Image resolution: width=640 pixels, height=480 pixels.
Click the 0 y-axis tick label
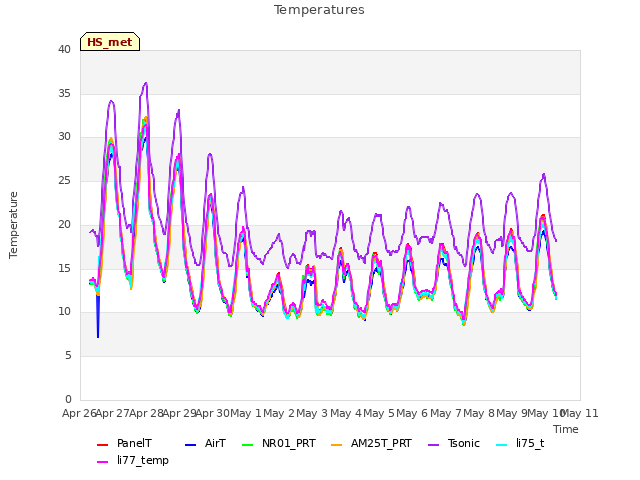coord(68,399)
